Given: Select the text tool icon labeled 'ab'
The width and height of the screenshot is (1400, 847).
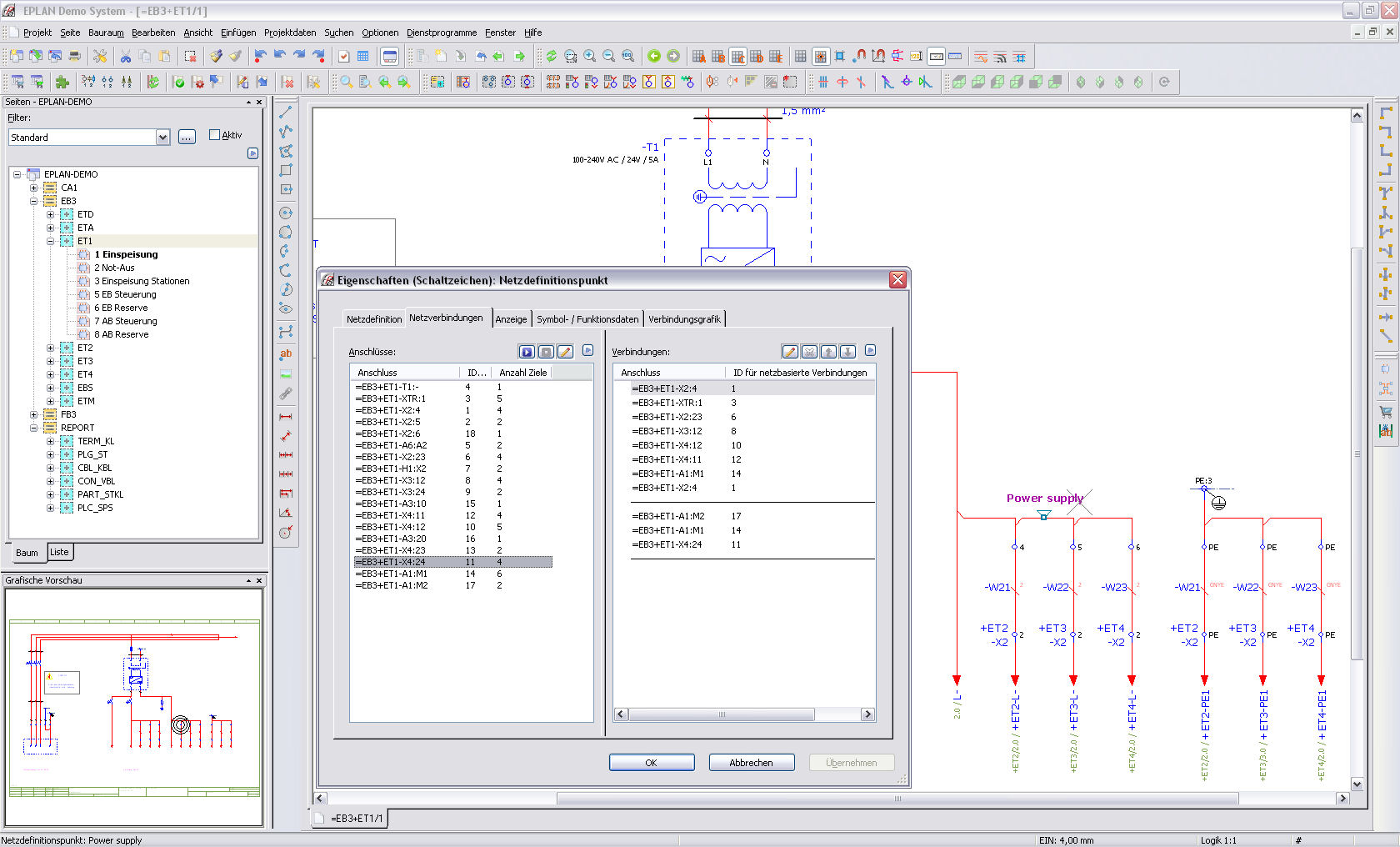Looking at the screenshot, I should click(x=286, y=353).
